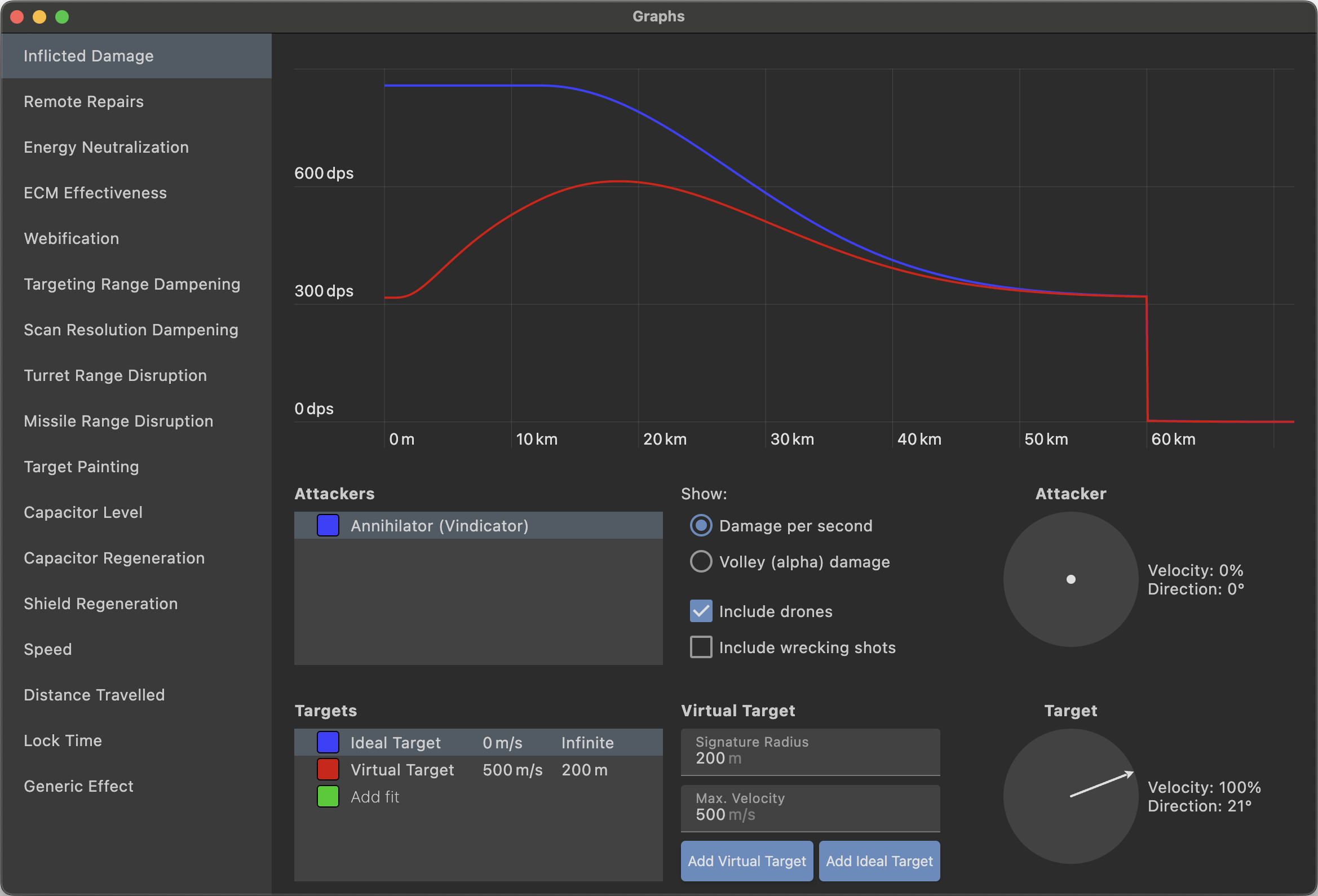
Task: Click the Target velocity direction dial
Action: pyautogui.click(x=1071, y=796)
